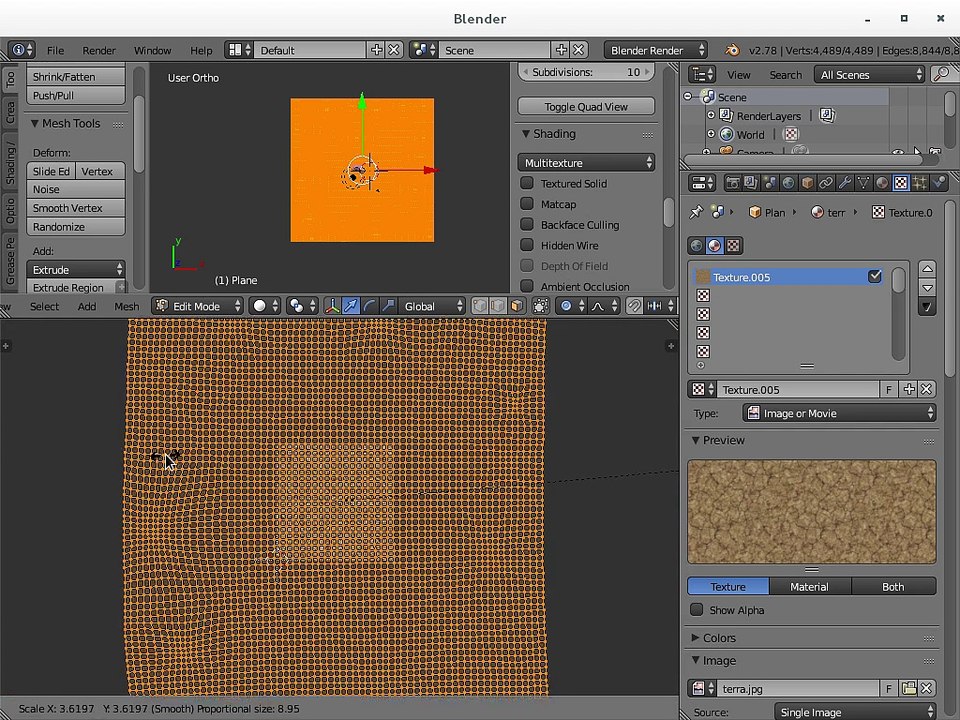Viewport: 960px width, 720px height.
Task: Switch to vertex select mode
Action: click(x=479, y=306)
